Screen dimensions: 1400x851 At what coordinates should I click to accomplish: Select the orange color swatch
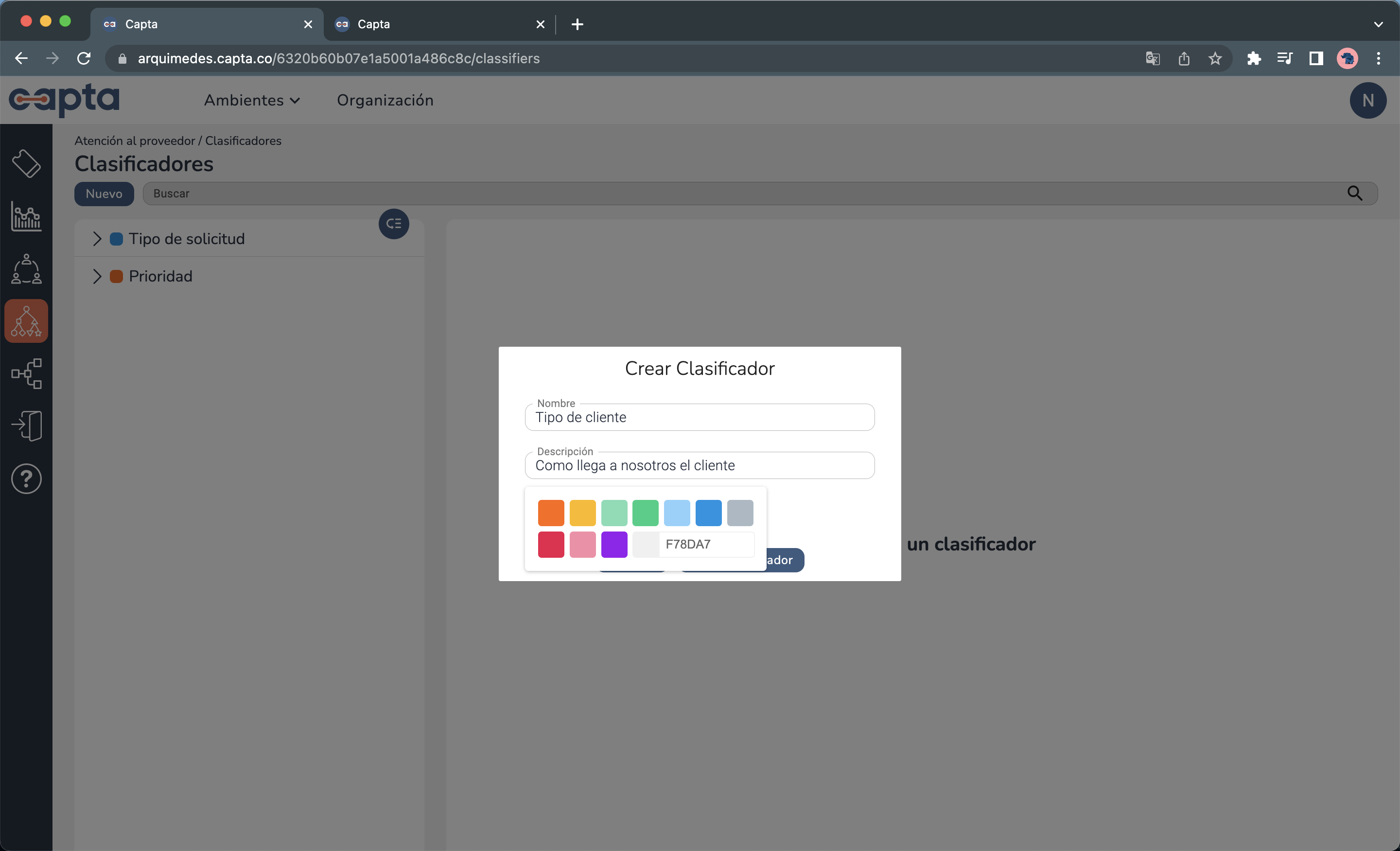[551, 512]
